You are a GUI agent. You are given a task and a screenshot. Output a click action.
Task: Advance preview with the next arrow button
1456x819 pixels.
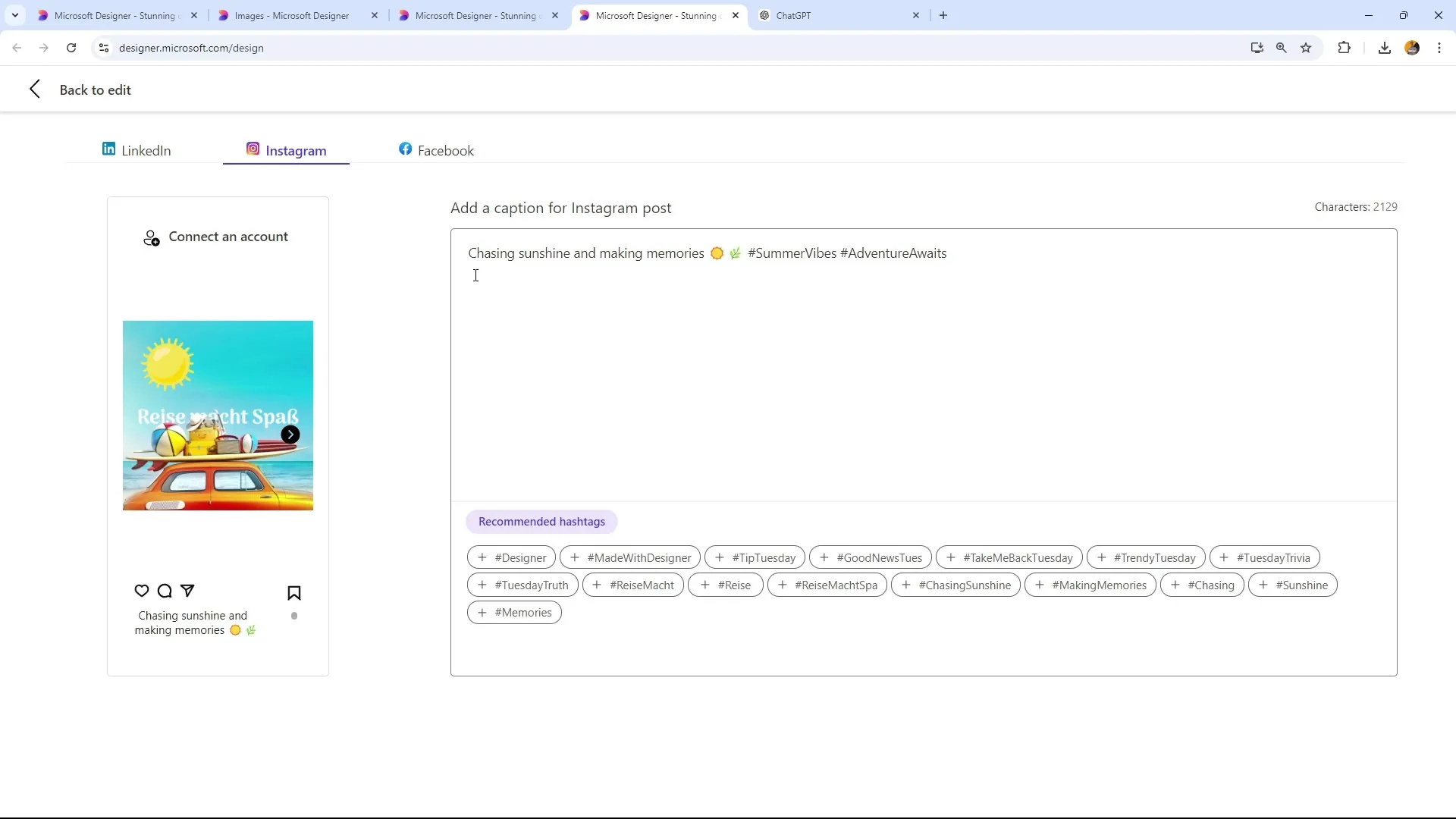[290, 435]
